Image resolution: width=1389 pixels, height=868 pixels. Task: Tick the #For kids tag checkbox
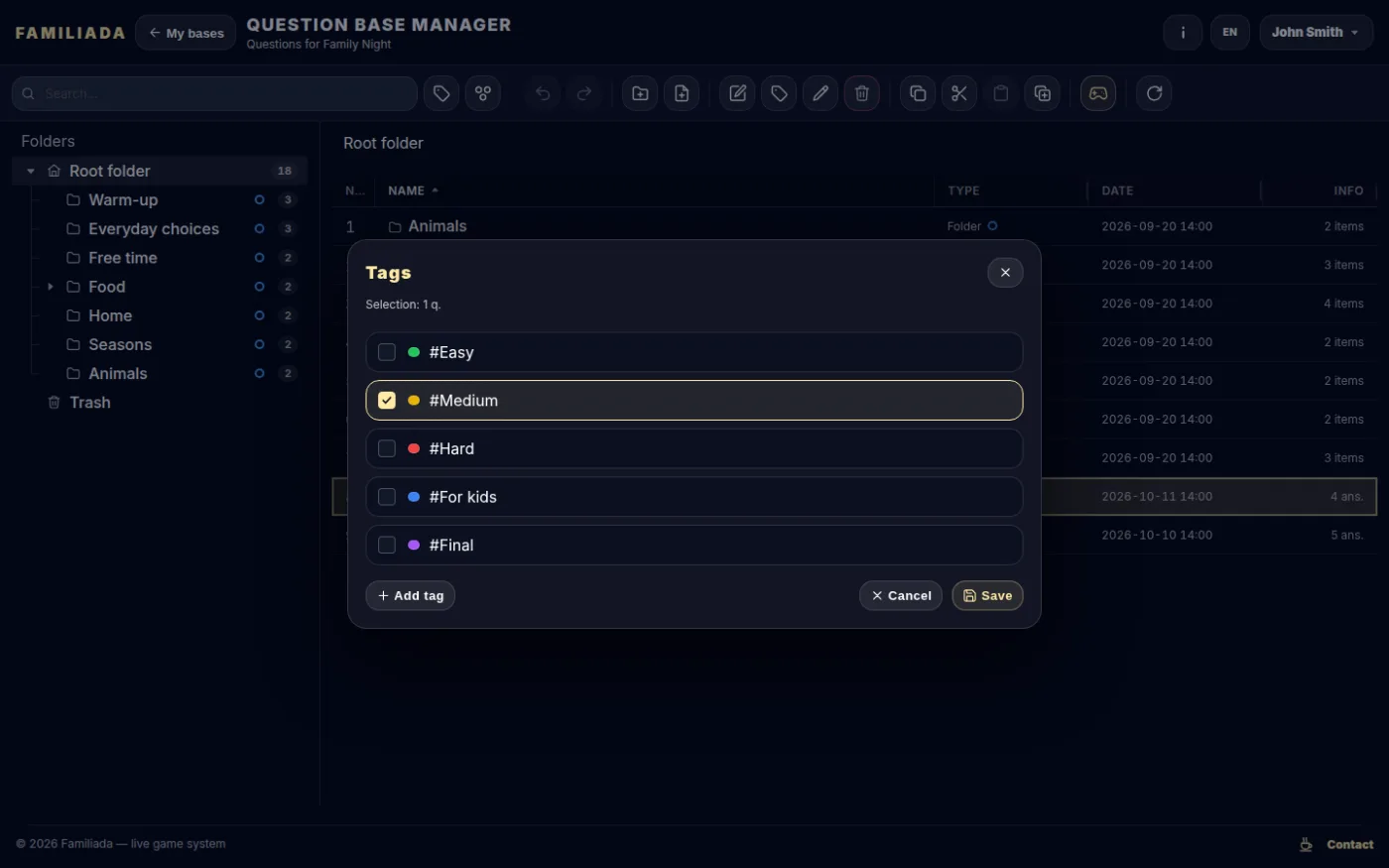tap(387, 497)
